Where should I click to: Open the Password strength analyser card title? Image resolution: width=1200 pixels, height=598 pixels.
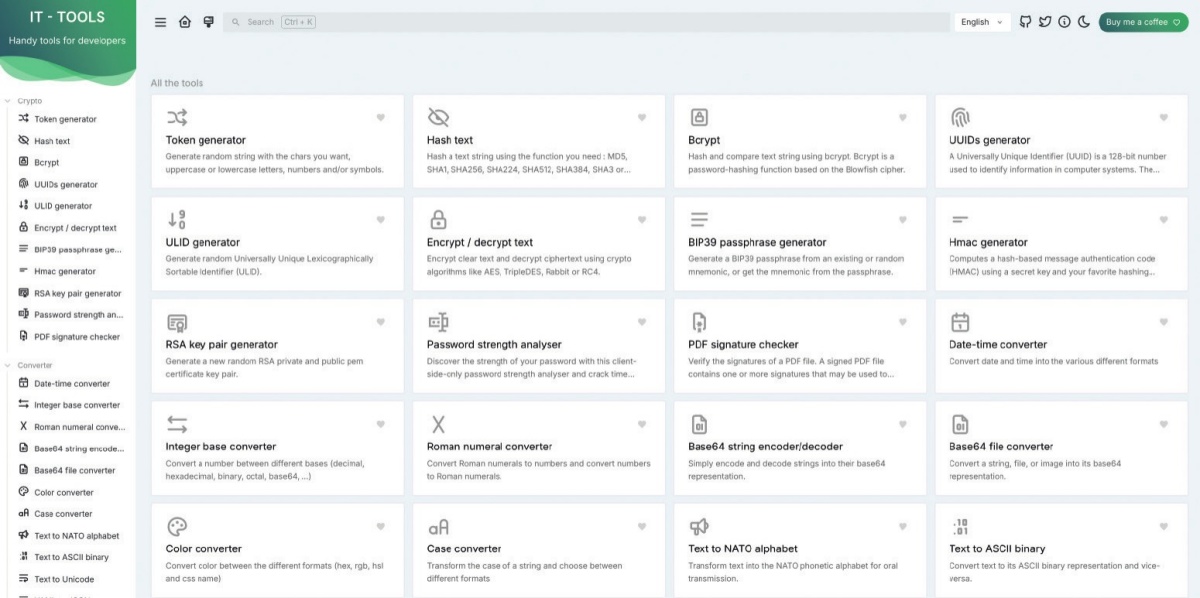point(494,344)
